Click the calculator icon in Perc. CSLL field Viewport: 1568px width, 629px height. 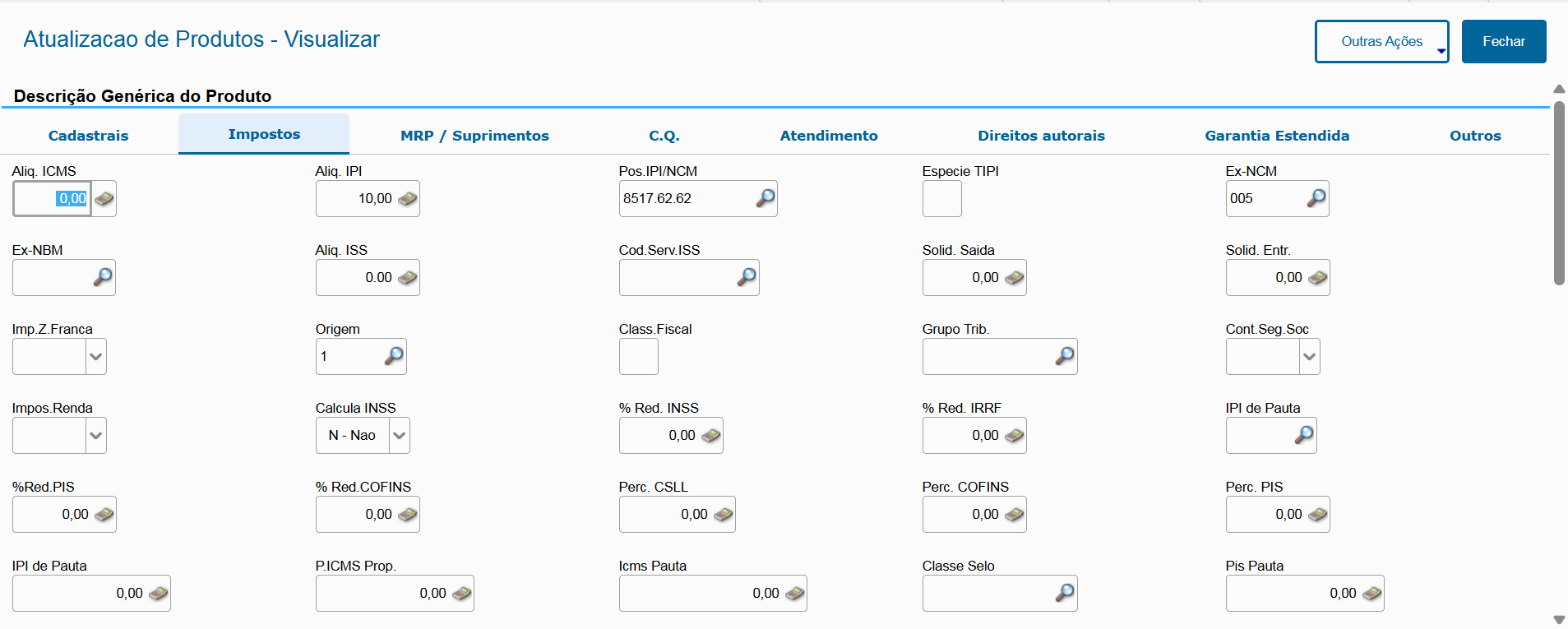pyautogui.click(x=723, y=515)
